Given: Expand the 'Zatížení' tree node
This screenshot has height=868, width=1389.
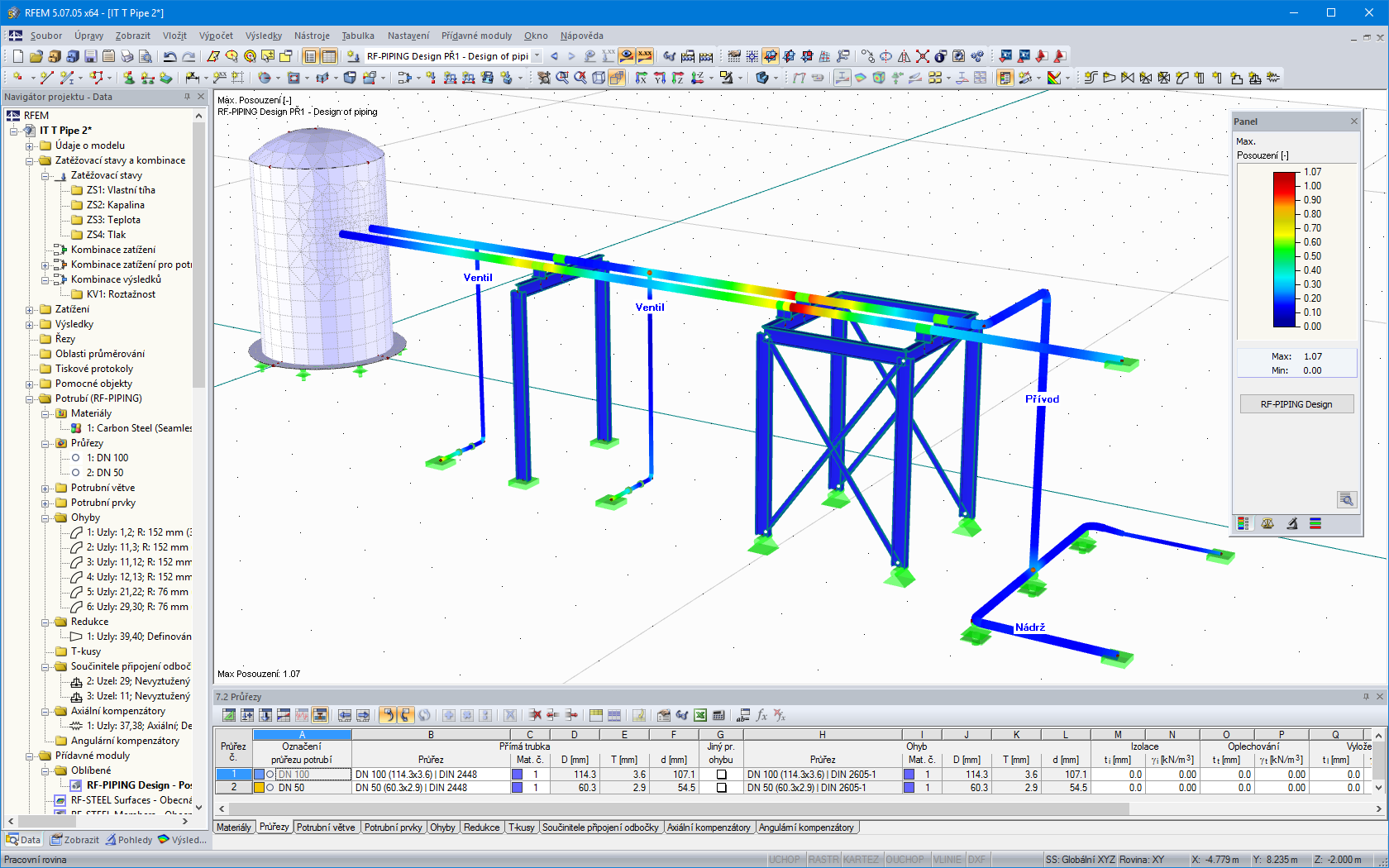Looking at the screenshot, I should [x=30, y=309].
